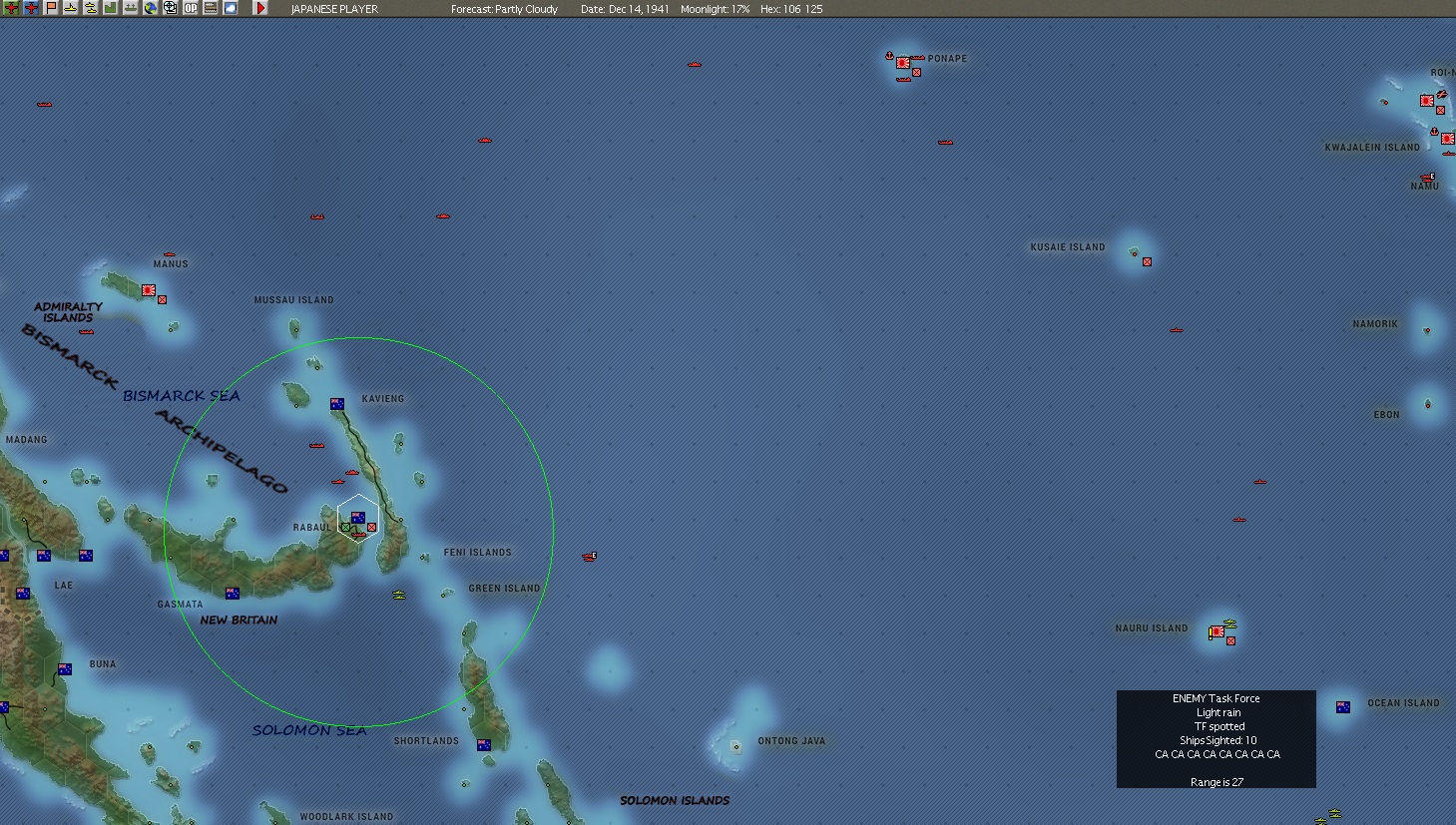Select the red ship beside Namu
The height and width of the screenshot is (825, 1456).
coord(1427,179)
